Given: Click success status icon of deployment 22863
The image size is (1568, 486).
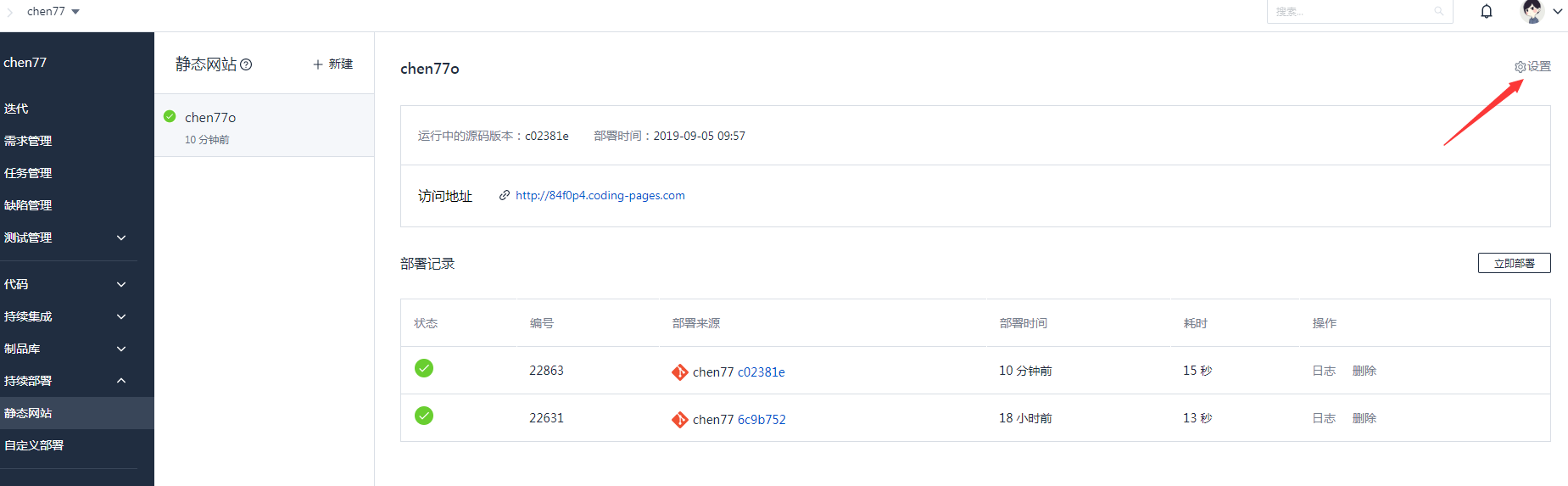Looking at the screenshot, I should 424,368.
